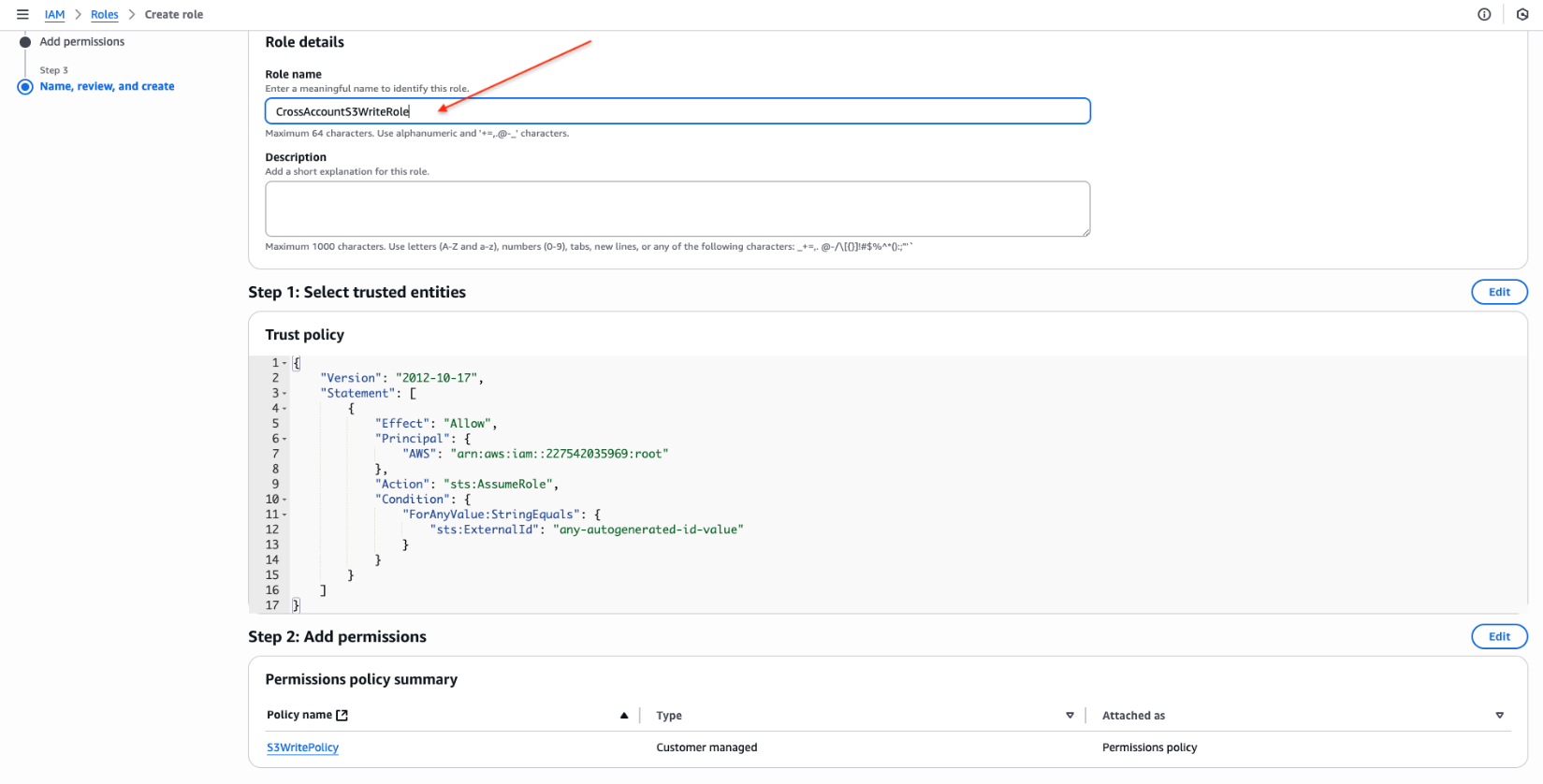This screenshot has height=784, width=1543.
Task: Click the hexagon settings icon at top right
Action: pyautogui.click(x=1522, y=14)
